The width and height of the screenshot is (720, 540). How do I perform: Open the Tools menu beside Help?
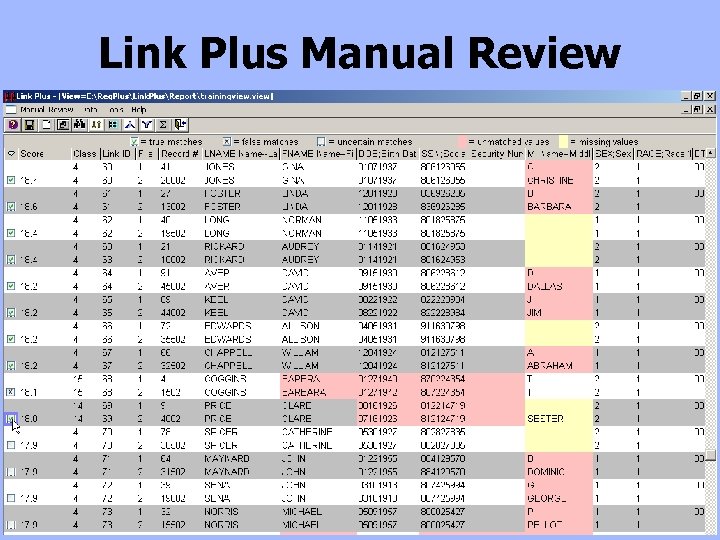pos(116,110)
